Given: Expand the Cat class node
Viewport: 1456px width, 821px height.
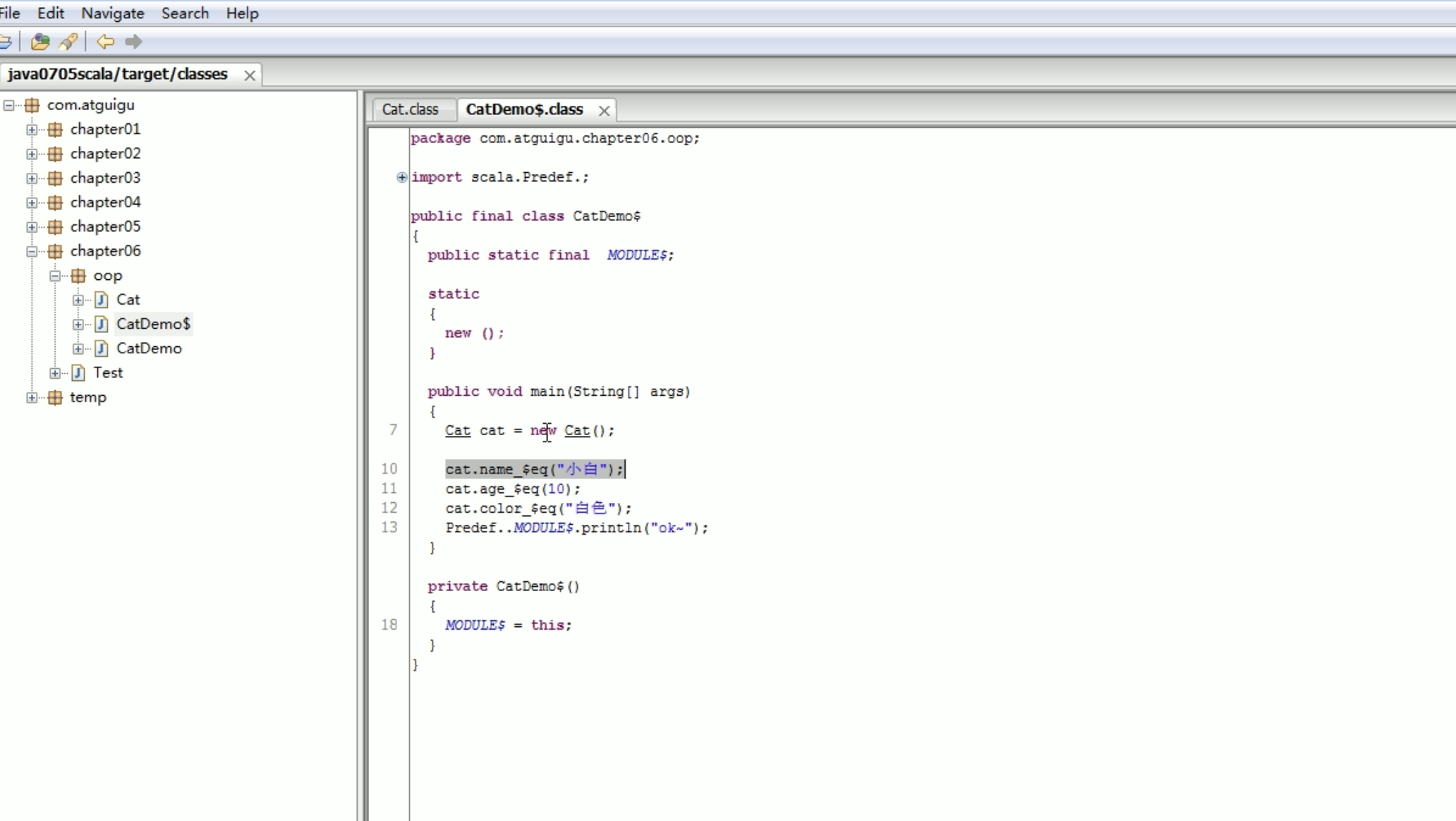Looking at the screenshot, I should [x=78, y=300].
